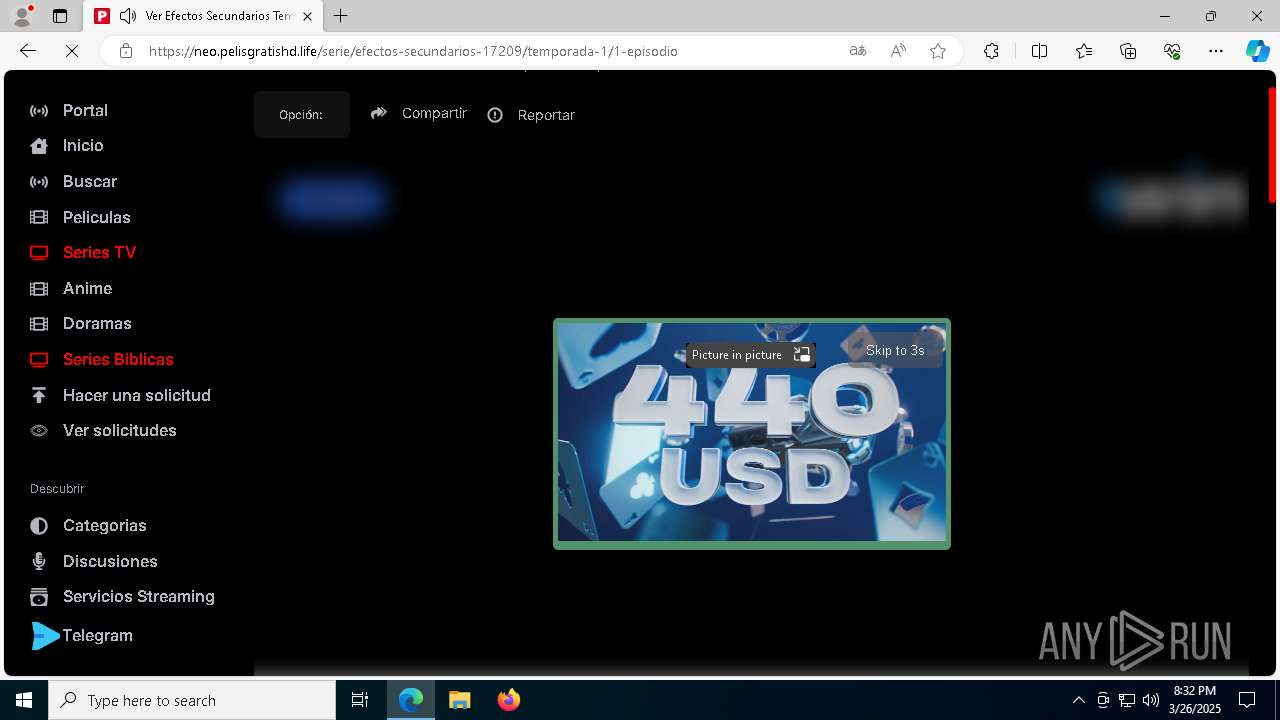Toggle Split screen view
Screen dimensions: 1280x720
[x=1039, y=51]
